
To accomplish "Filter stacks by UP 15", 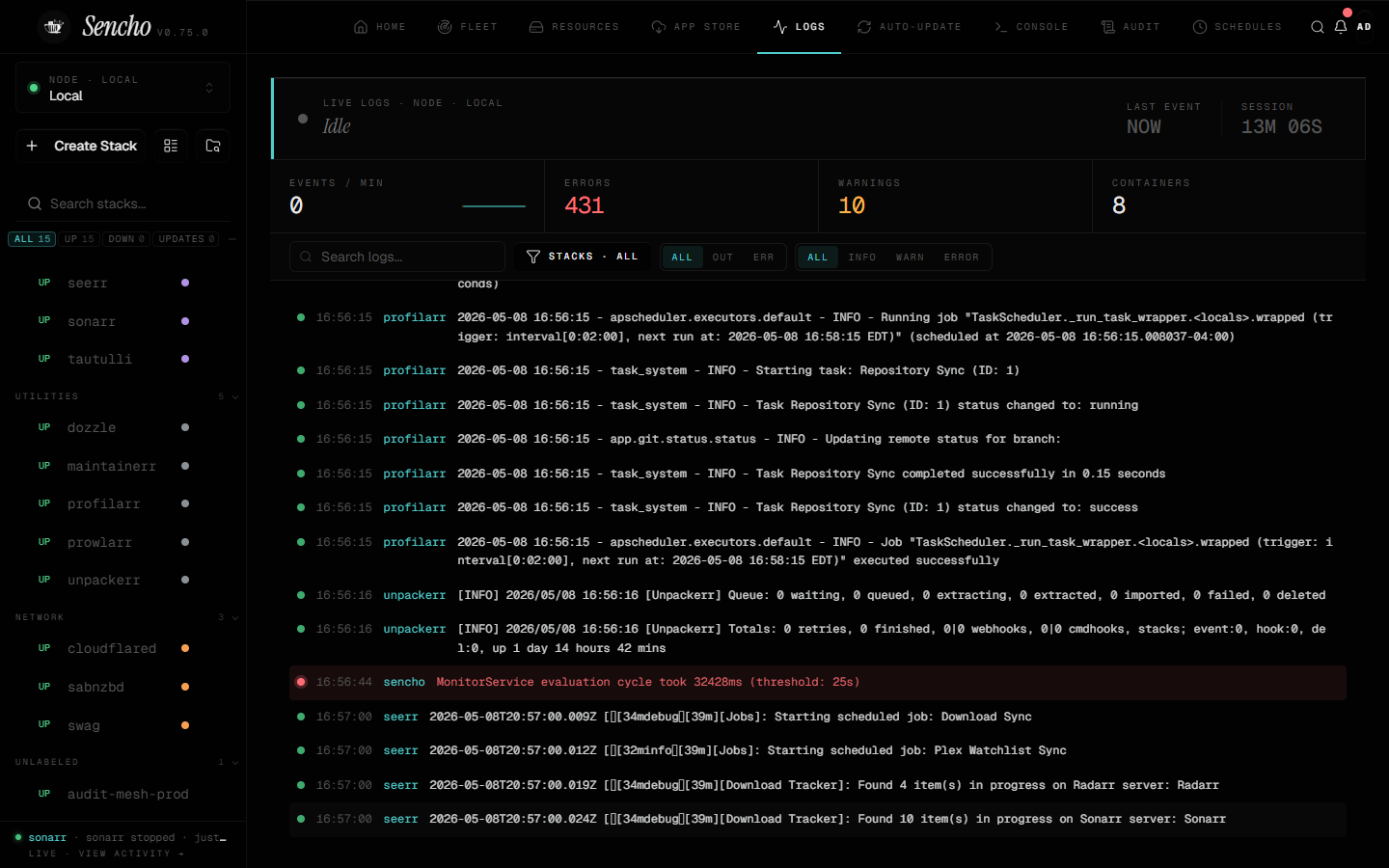I will point(79,239).
